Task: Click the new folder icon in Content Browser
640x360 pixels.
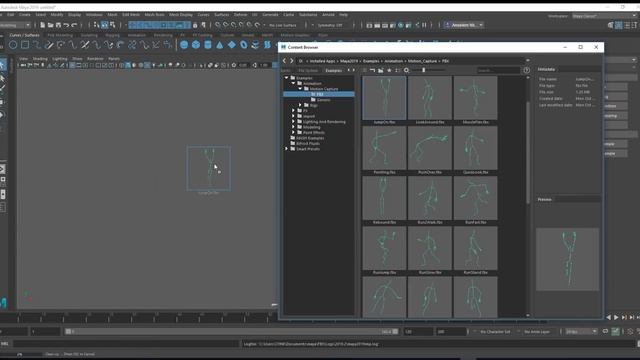Action: tap(380, 70)
